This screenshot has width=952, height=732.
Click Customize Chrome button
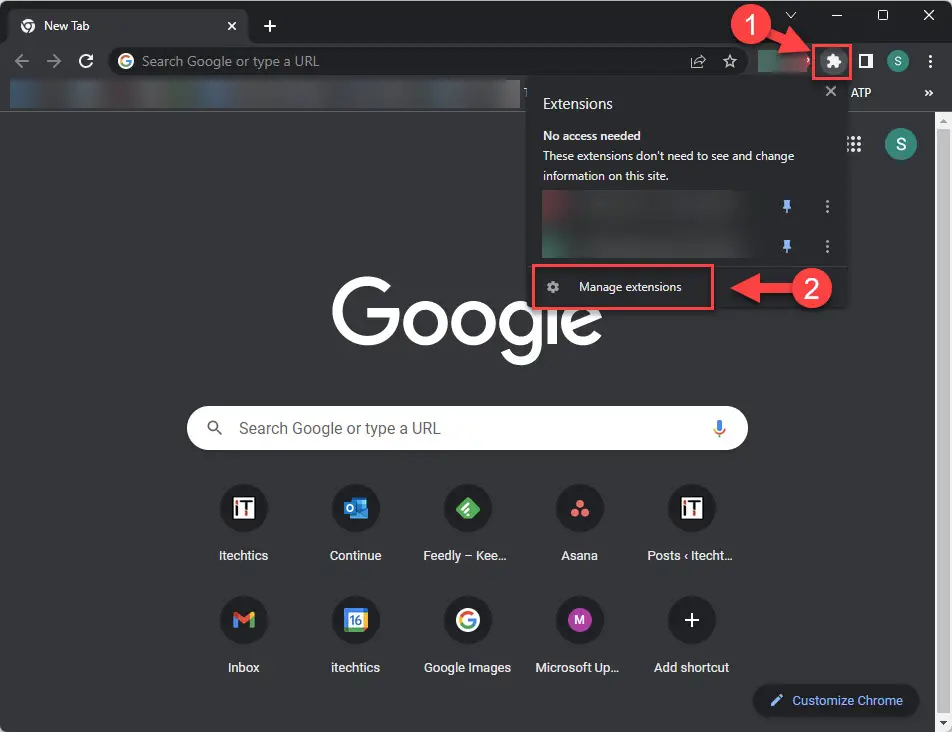[x=835, y=700]
